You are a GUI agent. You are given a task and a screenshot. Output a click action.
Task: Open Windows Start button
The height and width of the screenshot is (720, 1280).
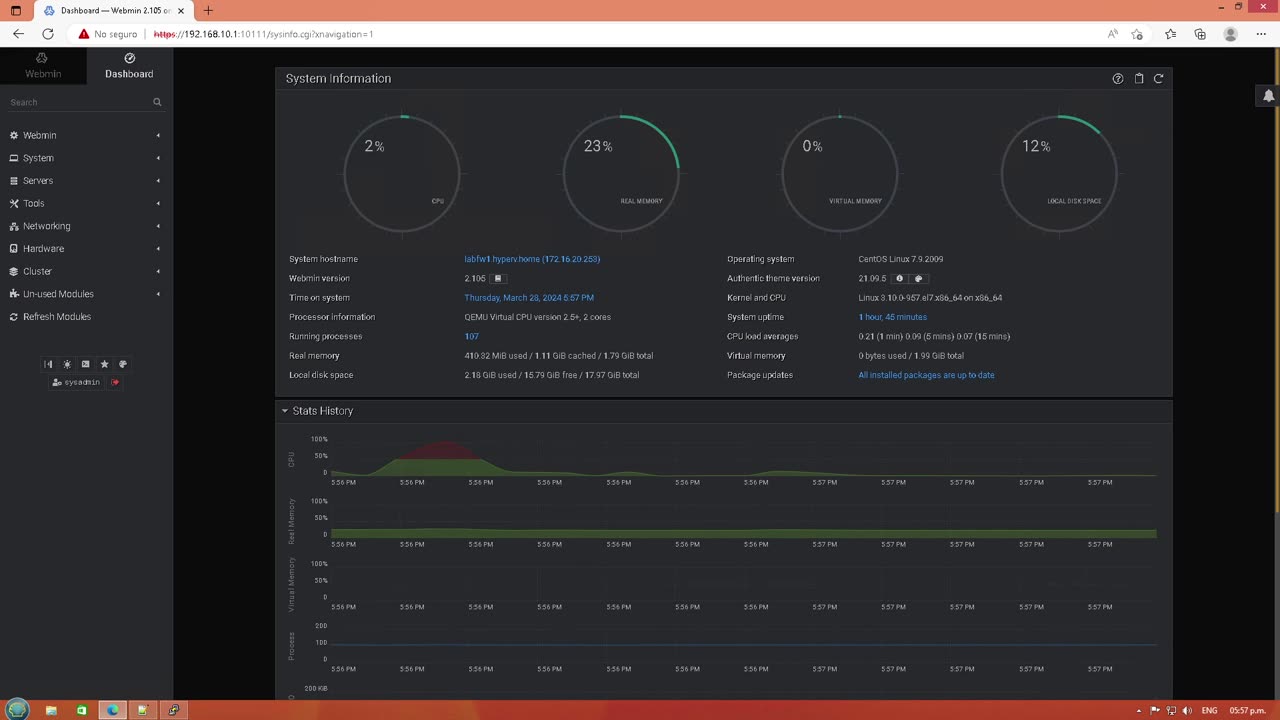point(17,710)
